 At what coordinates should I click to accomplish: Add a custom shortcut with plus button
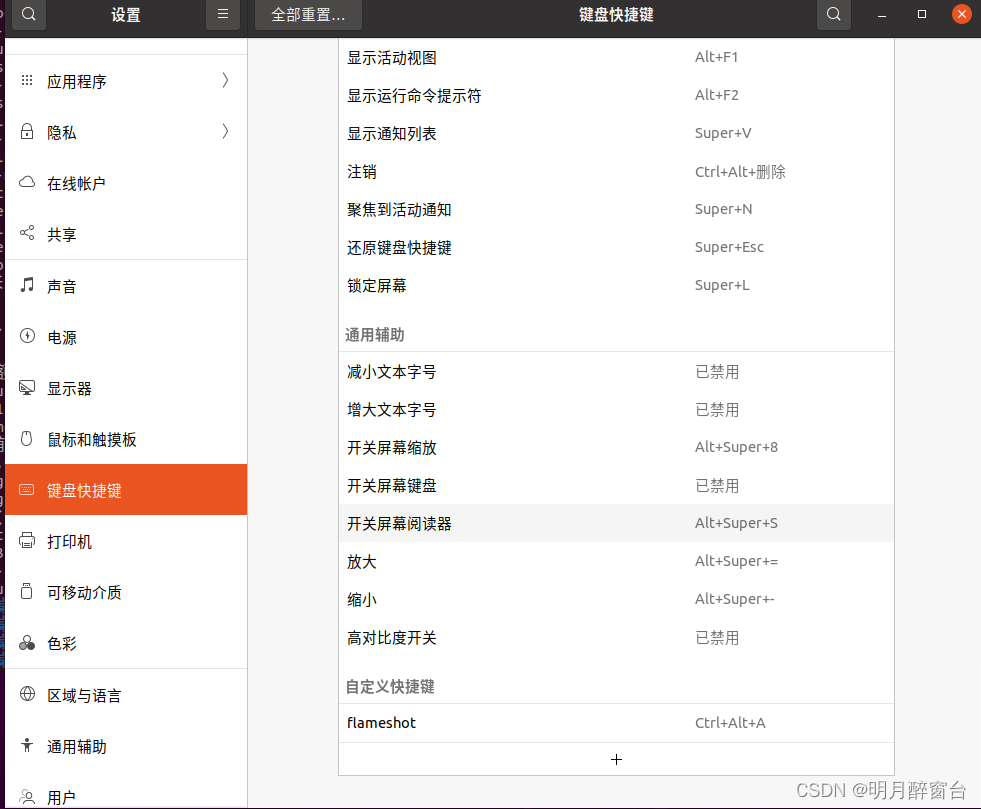click(x=616, y=759)
